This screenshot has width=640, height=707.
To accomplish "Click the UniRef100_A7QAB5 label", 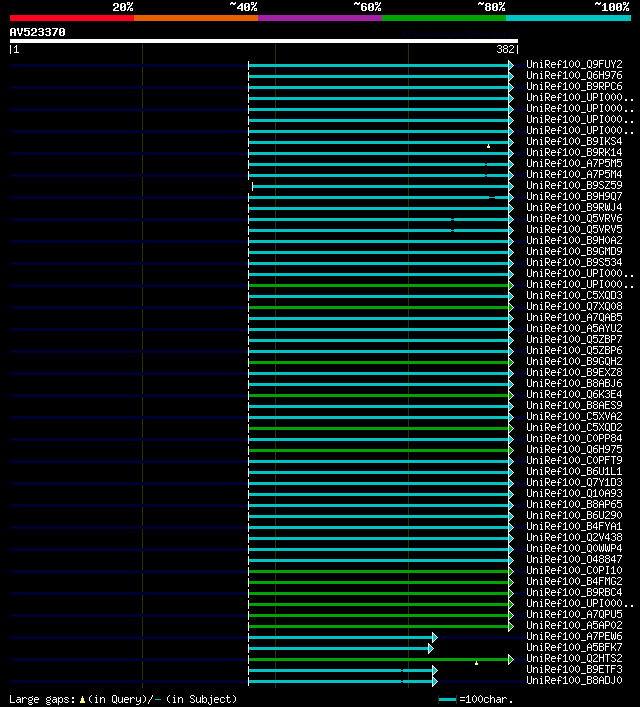I will click(x=574, y=317).
